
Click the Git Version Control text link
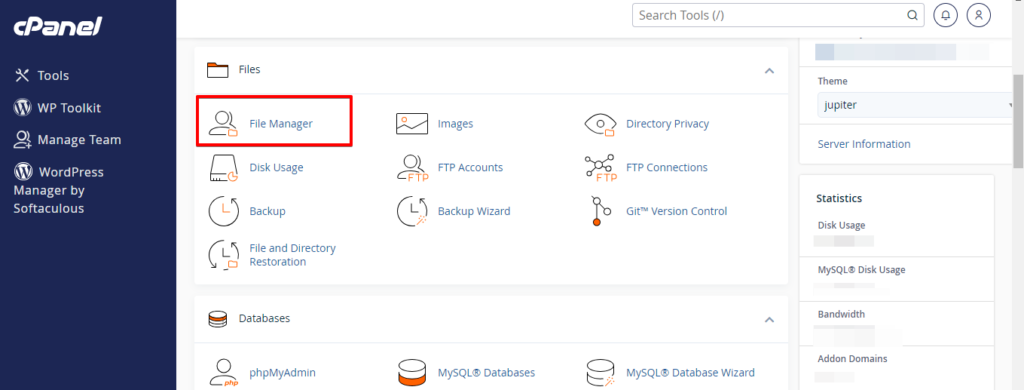pos(677,211)
